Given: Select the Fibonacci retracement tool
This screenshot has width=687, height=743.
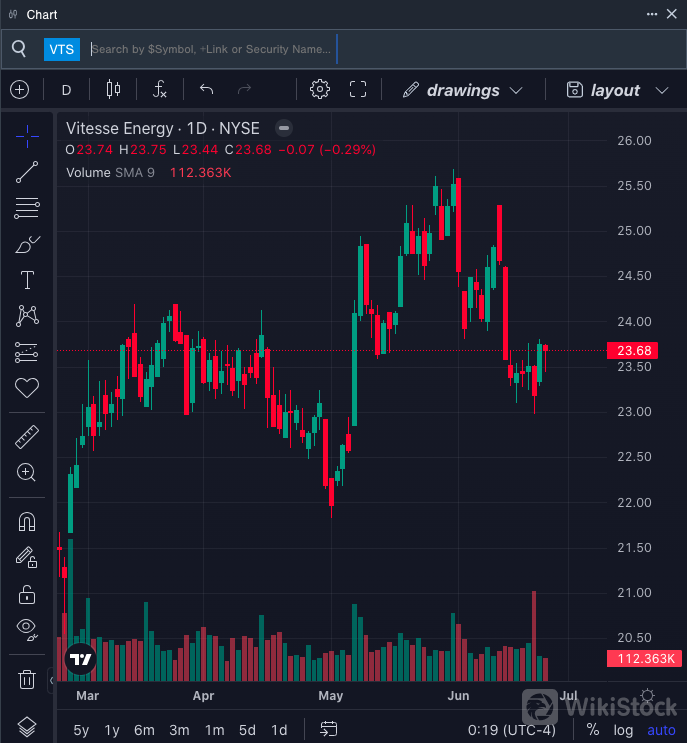Looking at the screenshot, I should coord(27,209).
